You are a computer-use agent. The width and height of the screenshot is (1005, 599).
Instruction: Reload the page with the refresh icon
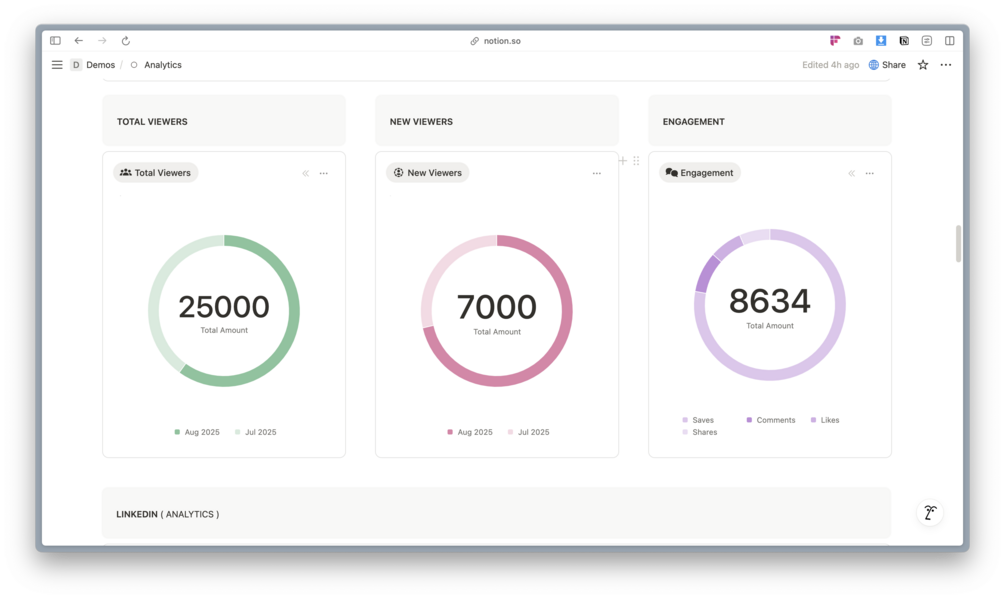point(126,40)
